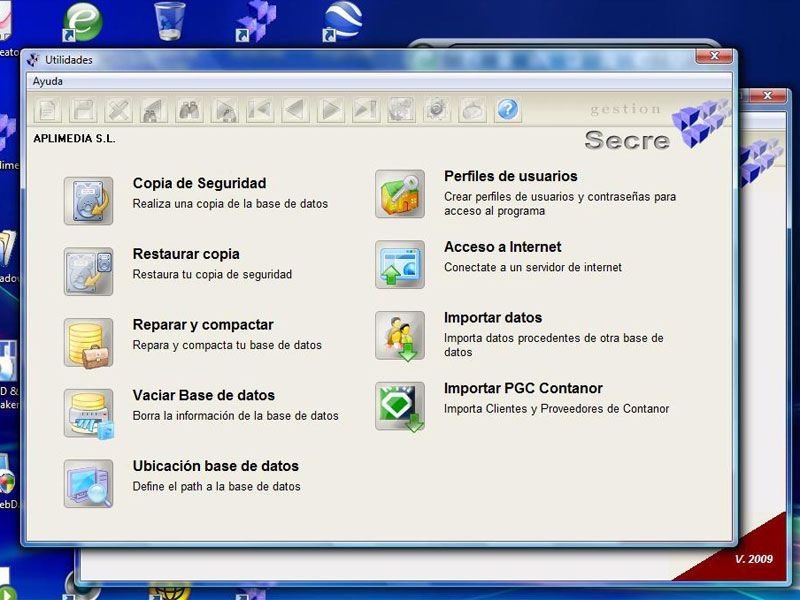Click toolbar icon just left of help button
The height and width of the screenshot is (600, 800).
coord(472,110)
